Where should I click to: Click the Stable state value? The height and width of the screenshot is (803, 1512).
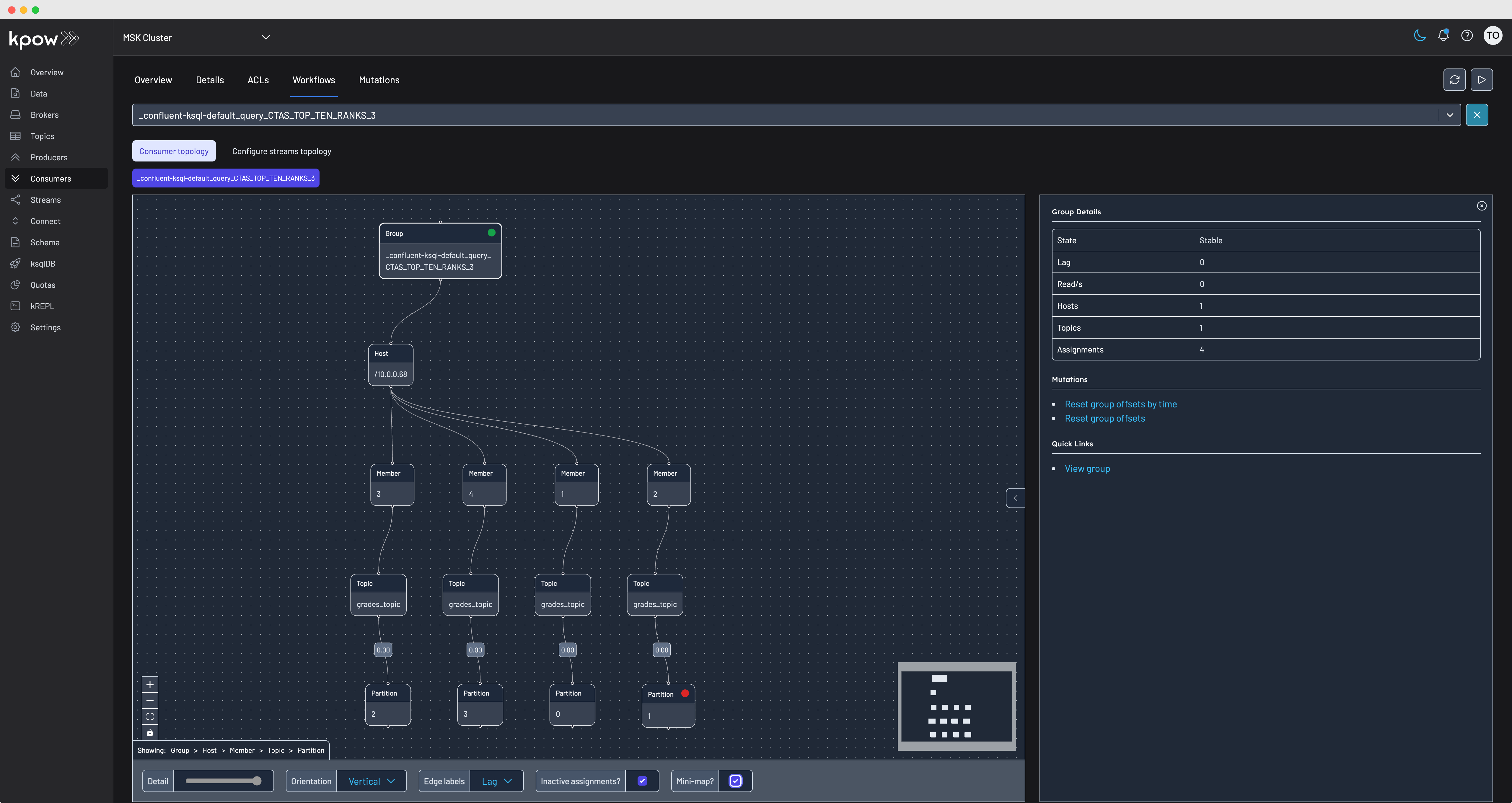[x=1210, y=240]
